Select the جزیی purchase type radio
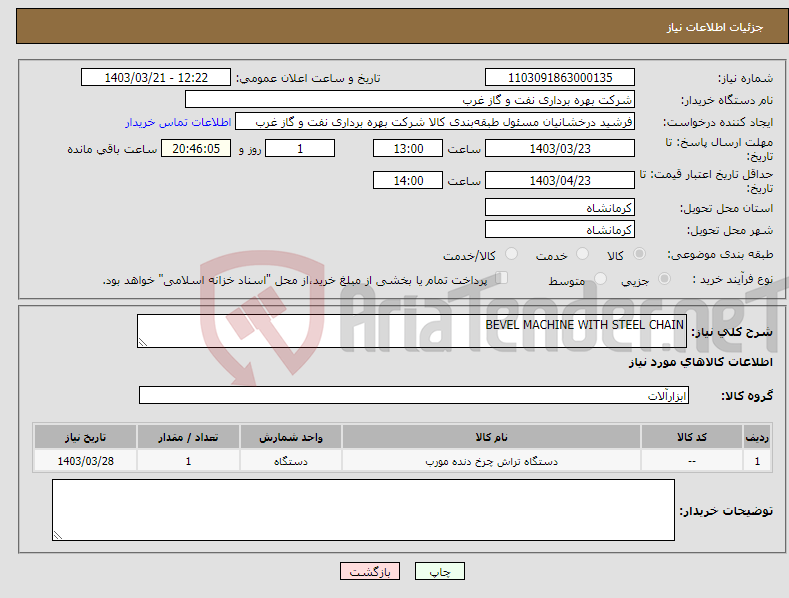The image size is (789, 598). pyautogui.click(x=664, y=278)
